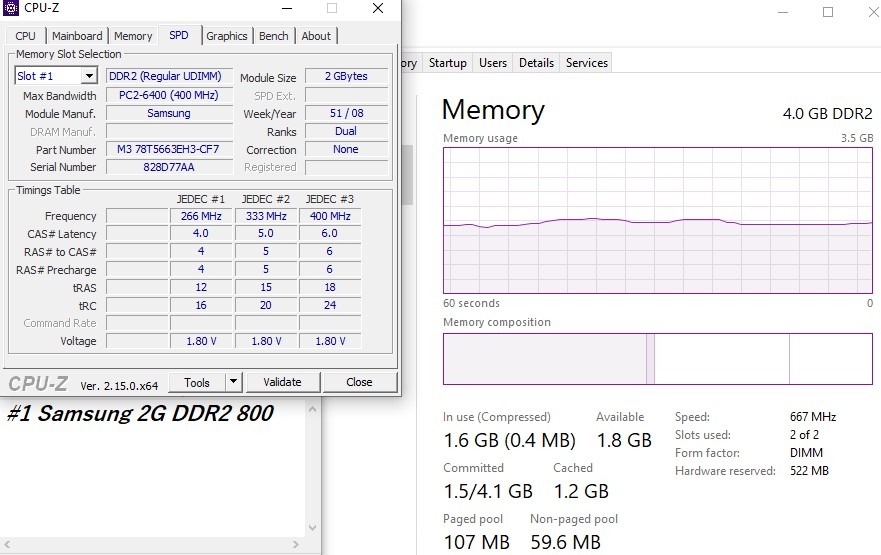Go to the Graphics tab

pyautogui.click(x=227, y=36)
